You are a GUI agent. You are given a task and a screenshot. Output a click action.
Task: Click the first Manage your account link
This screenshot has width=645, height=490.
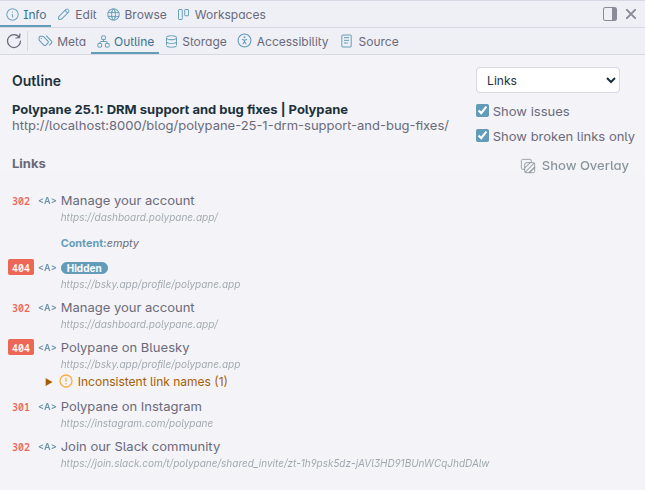(x=128, y=201)
